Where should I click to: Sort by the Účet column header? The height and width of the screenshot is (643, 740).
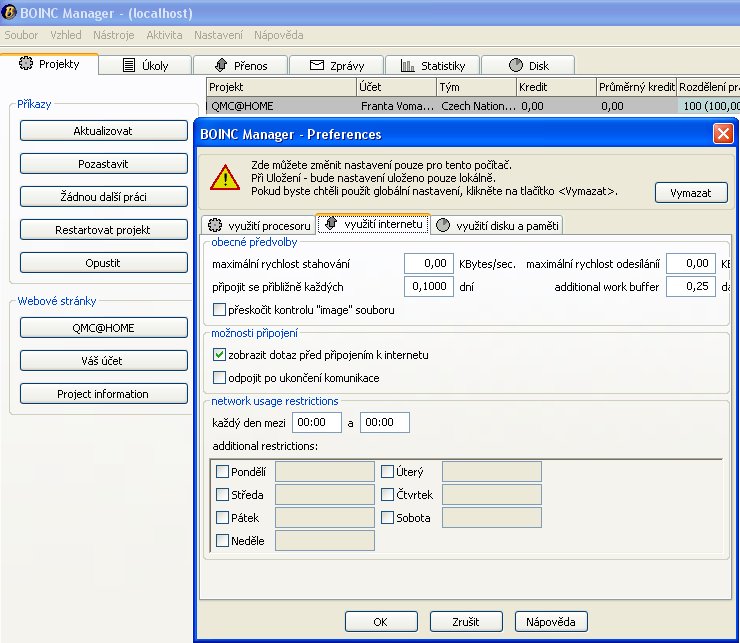click(396, 87)
